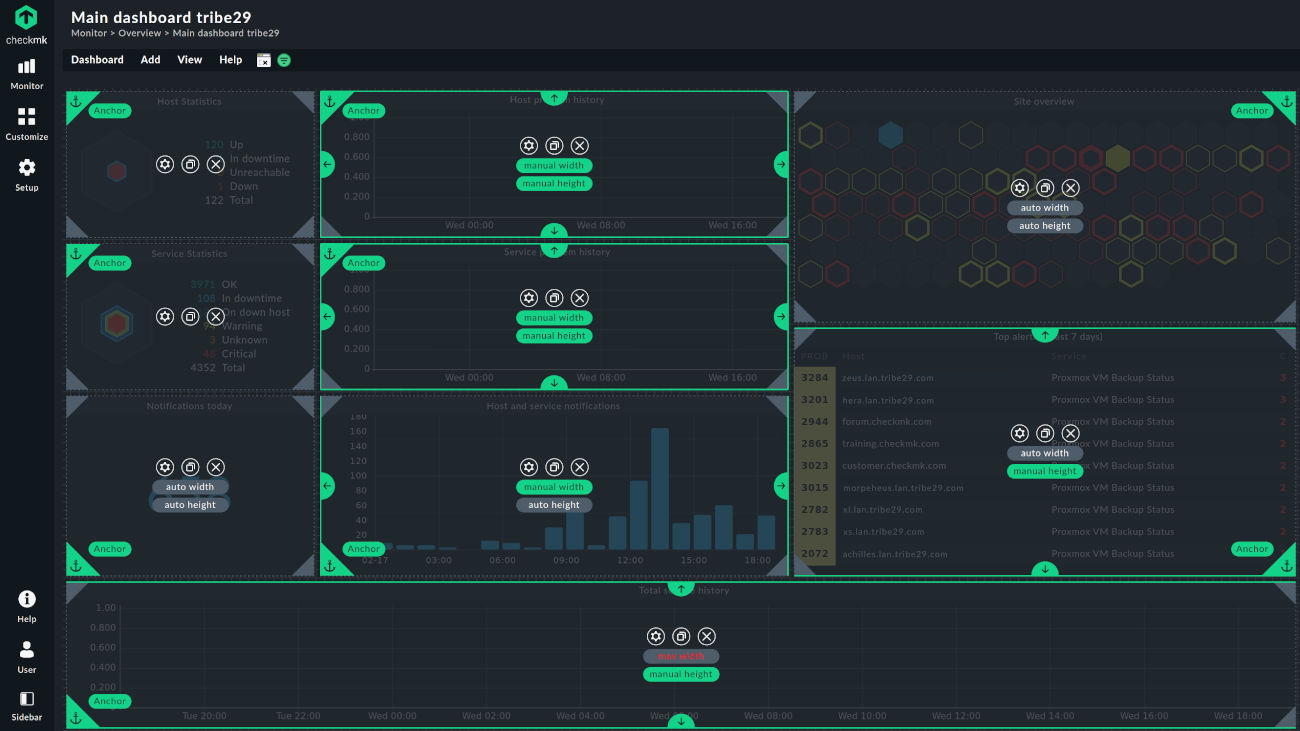Image resolution: width=1300 pixels, height=731 pixels.
Task: Edit properties of the Host Statistics dashlet
Action: click(165, 164)
